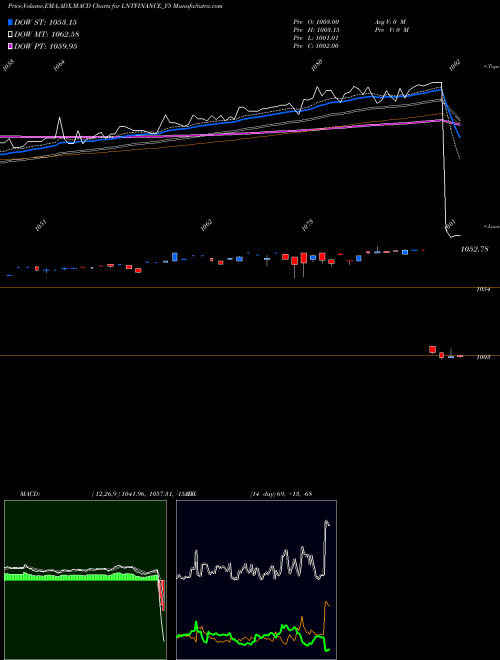Select the 'DOW MT: 1062.58' legend text
Viewport: 500px width, 660px height.
pos(47,34)
